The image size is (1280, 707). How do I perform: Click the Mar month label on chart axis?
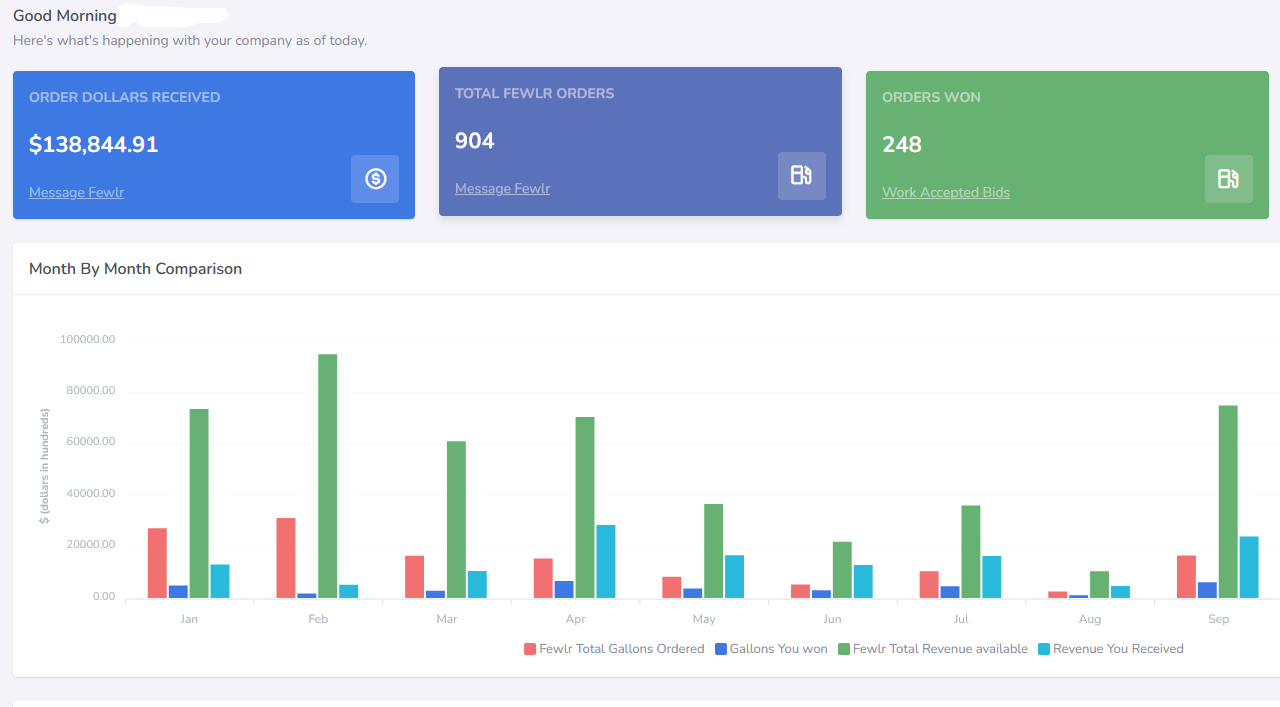(x=447, y=619)
